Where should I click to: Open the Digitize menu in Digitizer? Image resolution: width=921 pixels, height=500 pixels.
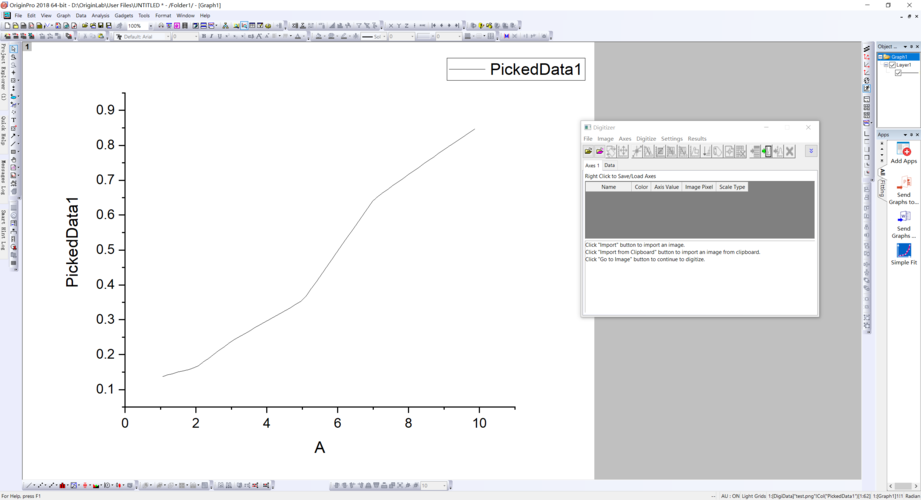click(646, 139)
